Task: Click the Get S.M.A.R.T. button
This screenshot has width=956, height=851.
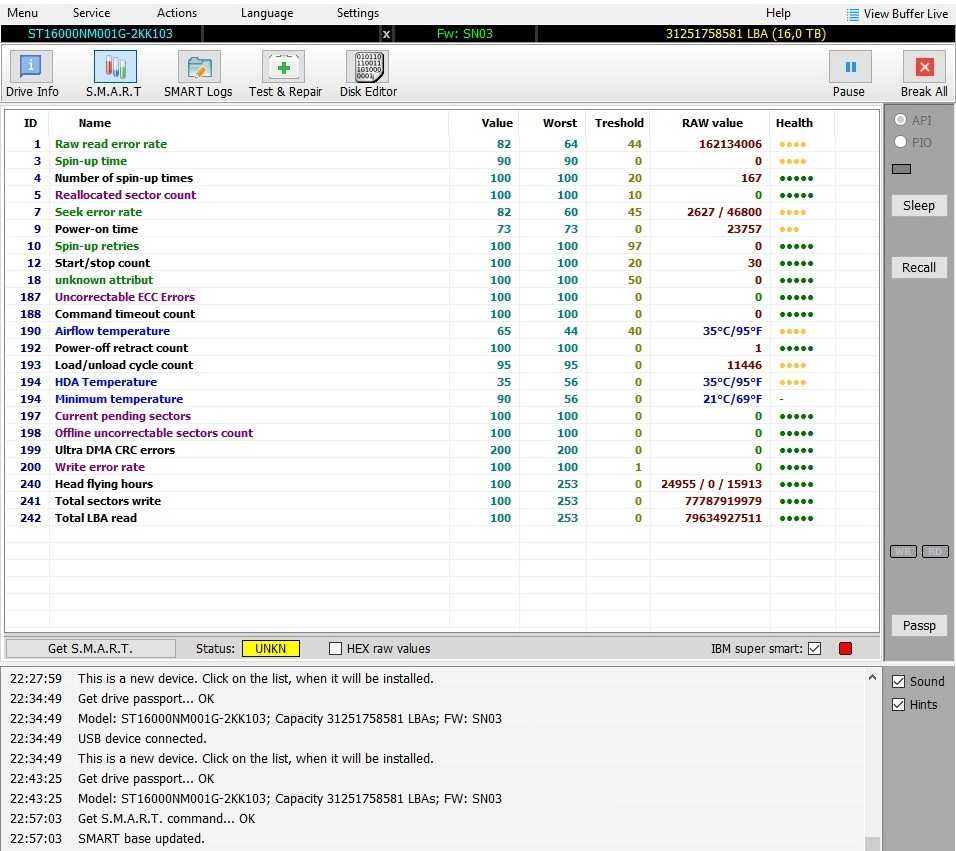Action: [x=90, y=649]
